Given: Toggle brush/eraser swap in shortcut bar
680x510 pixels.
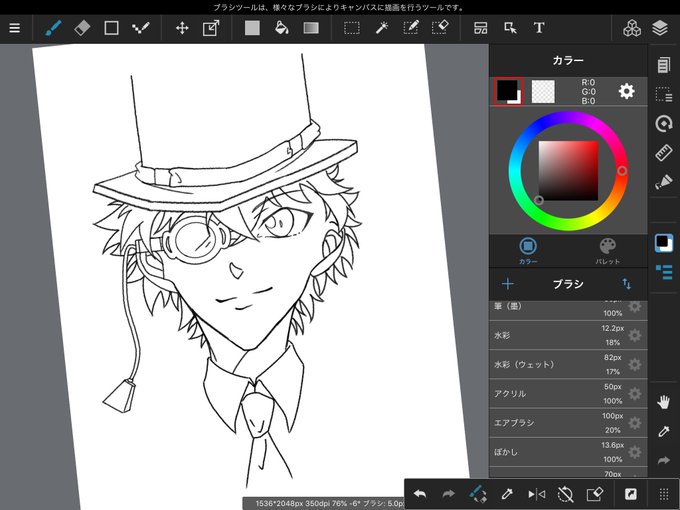Looking at the screenshot, I should (477, 494).
